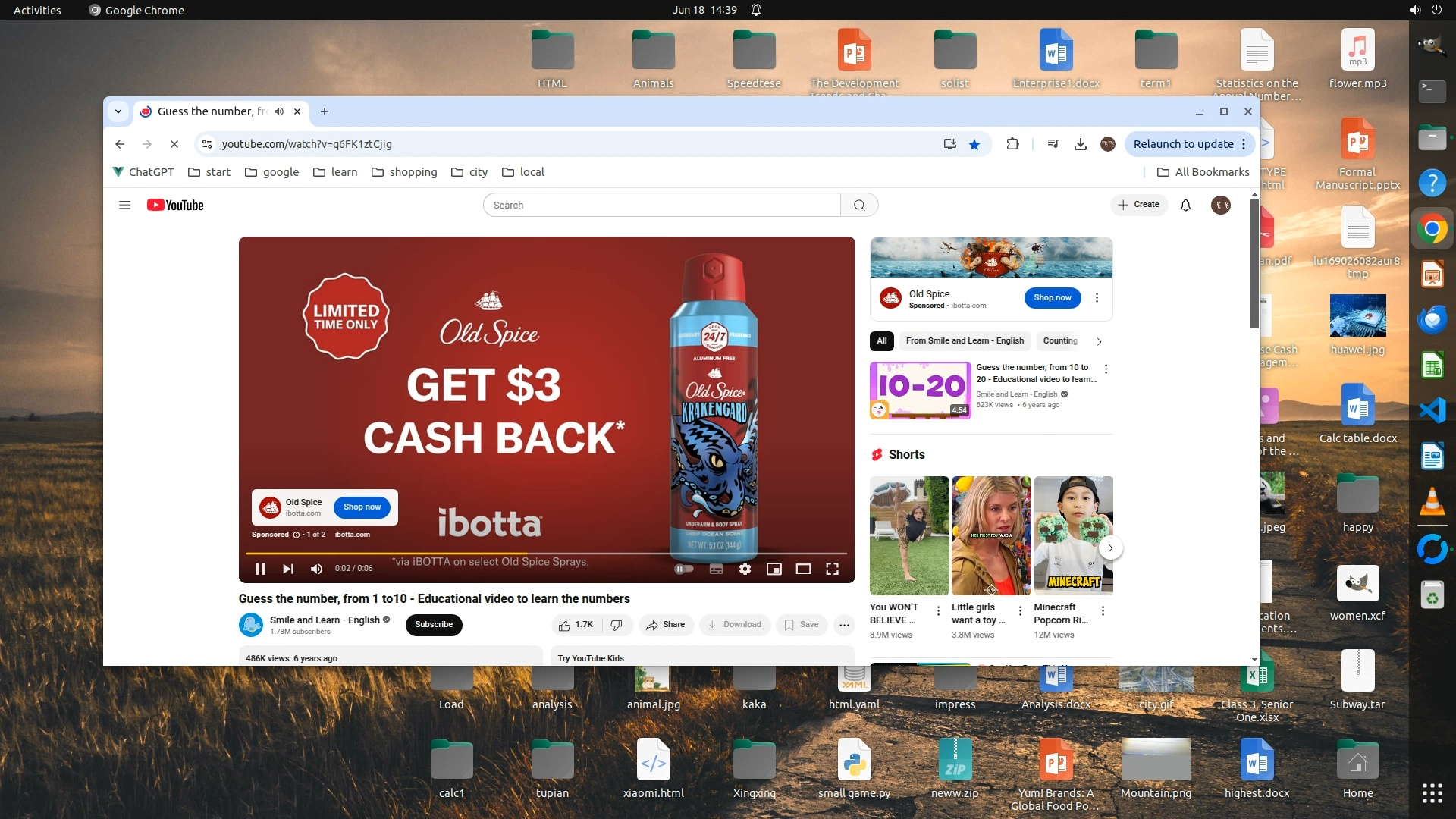Expand the tab search dropdown arrow
The image size is (1456, 819).
pyautogui.click(x=118, y=111)
